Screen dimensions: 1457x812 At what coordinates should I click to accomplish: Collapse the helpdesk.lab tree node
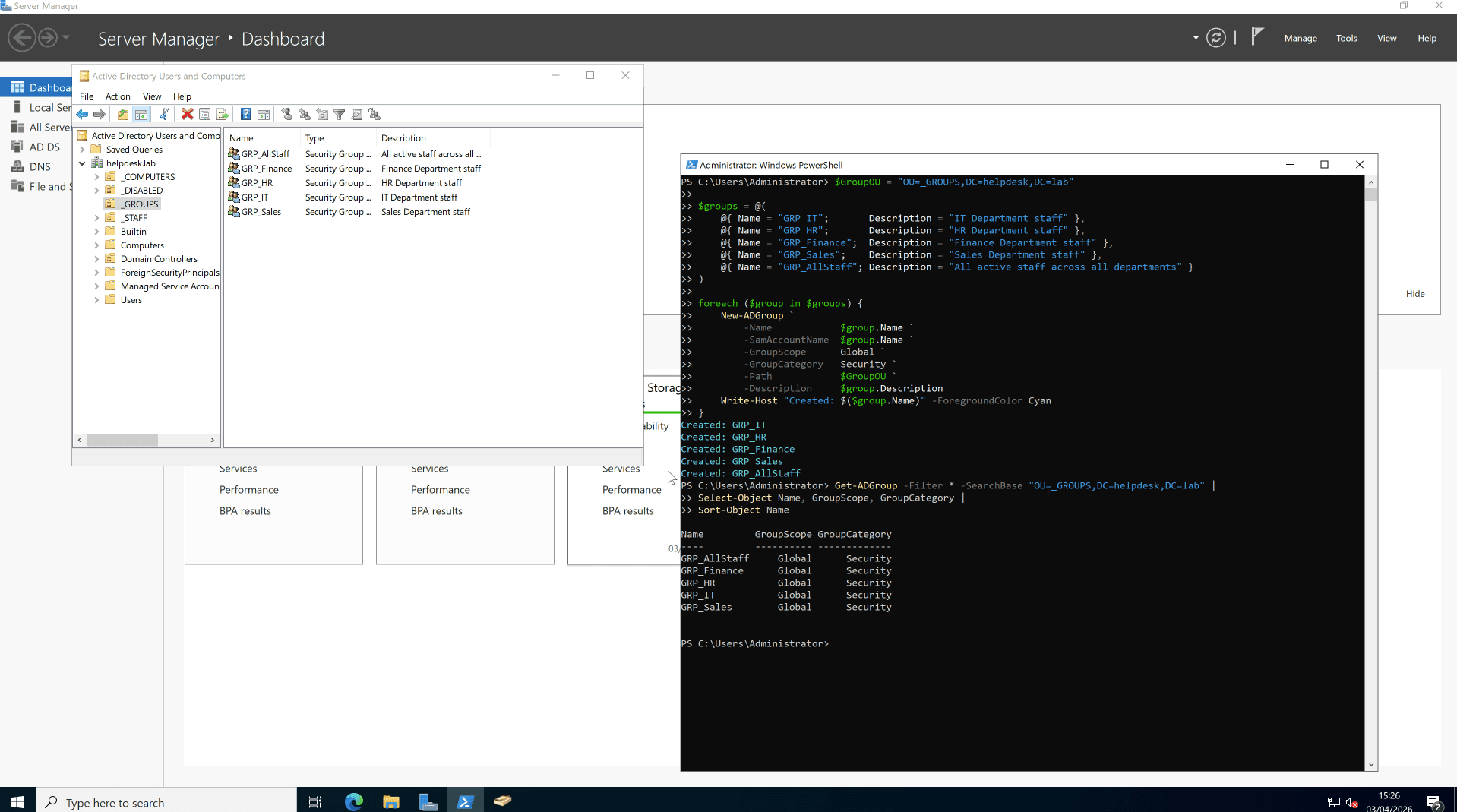coord(82,163)
